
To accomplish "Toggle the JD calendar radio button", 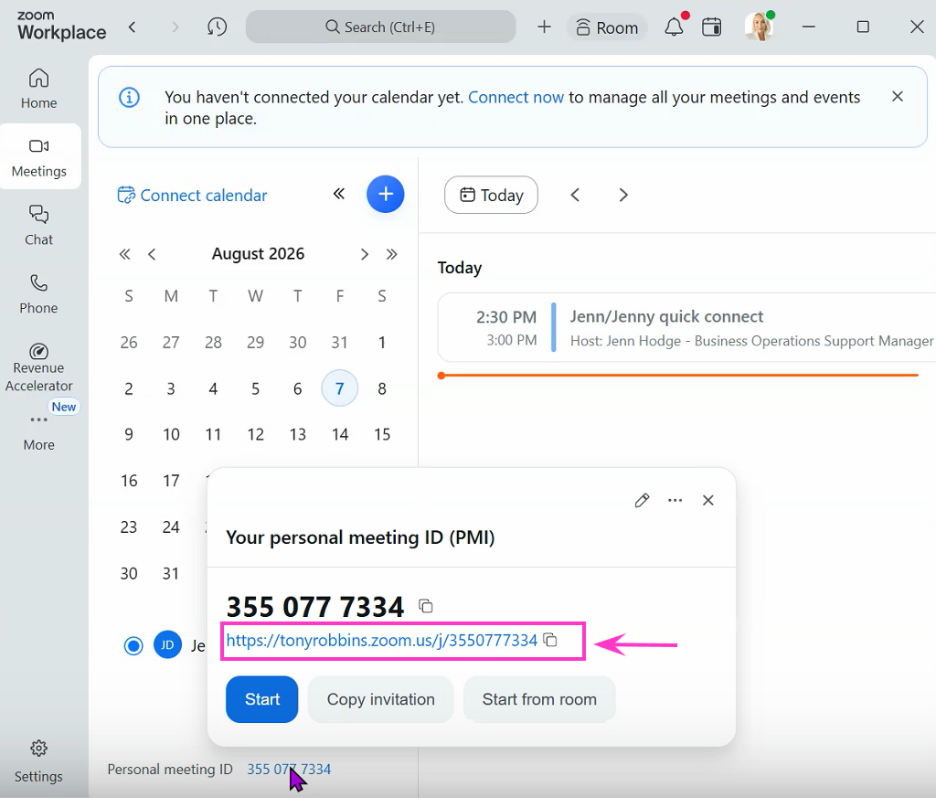I will [x=133, y=646].
